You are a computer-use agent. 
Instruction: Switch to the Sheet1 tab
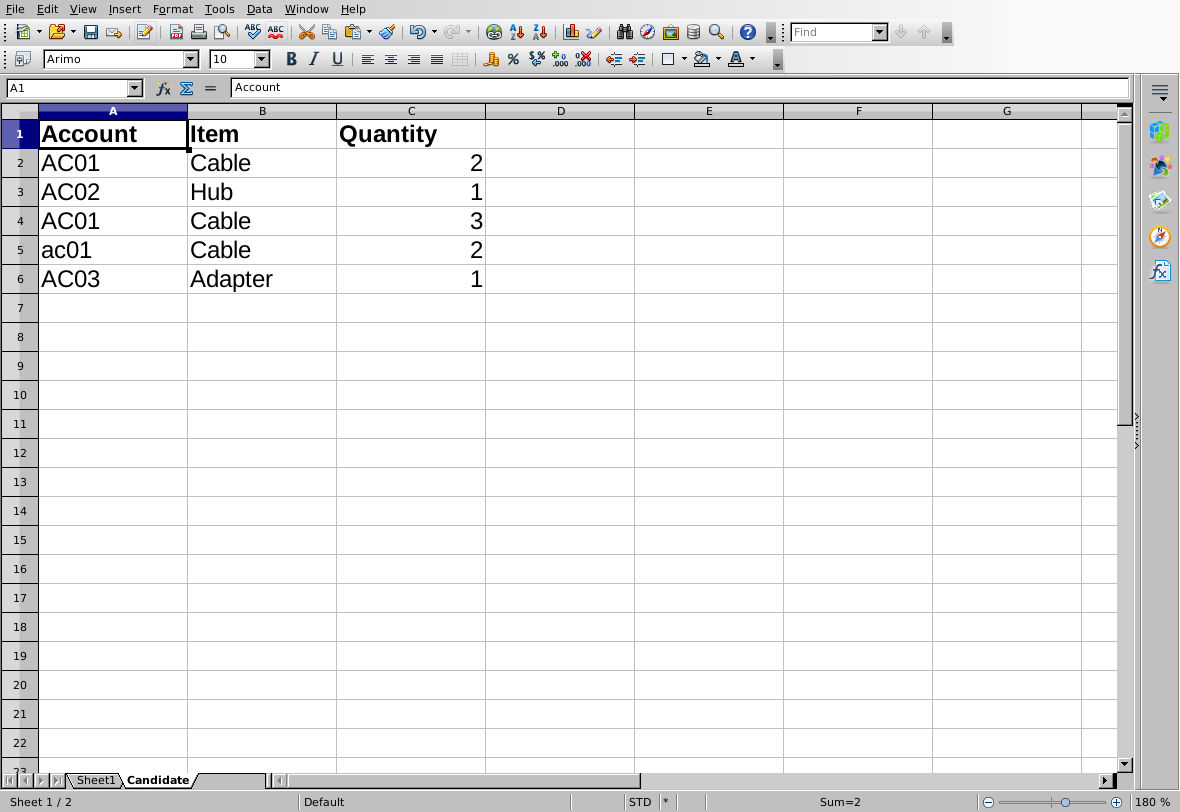coord(96,780)
